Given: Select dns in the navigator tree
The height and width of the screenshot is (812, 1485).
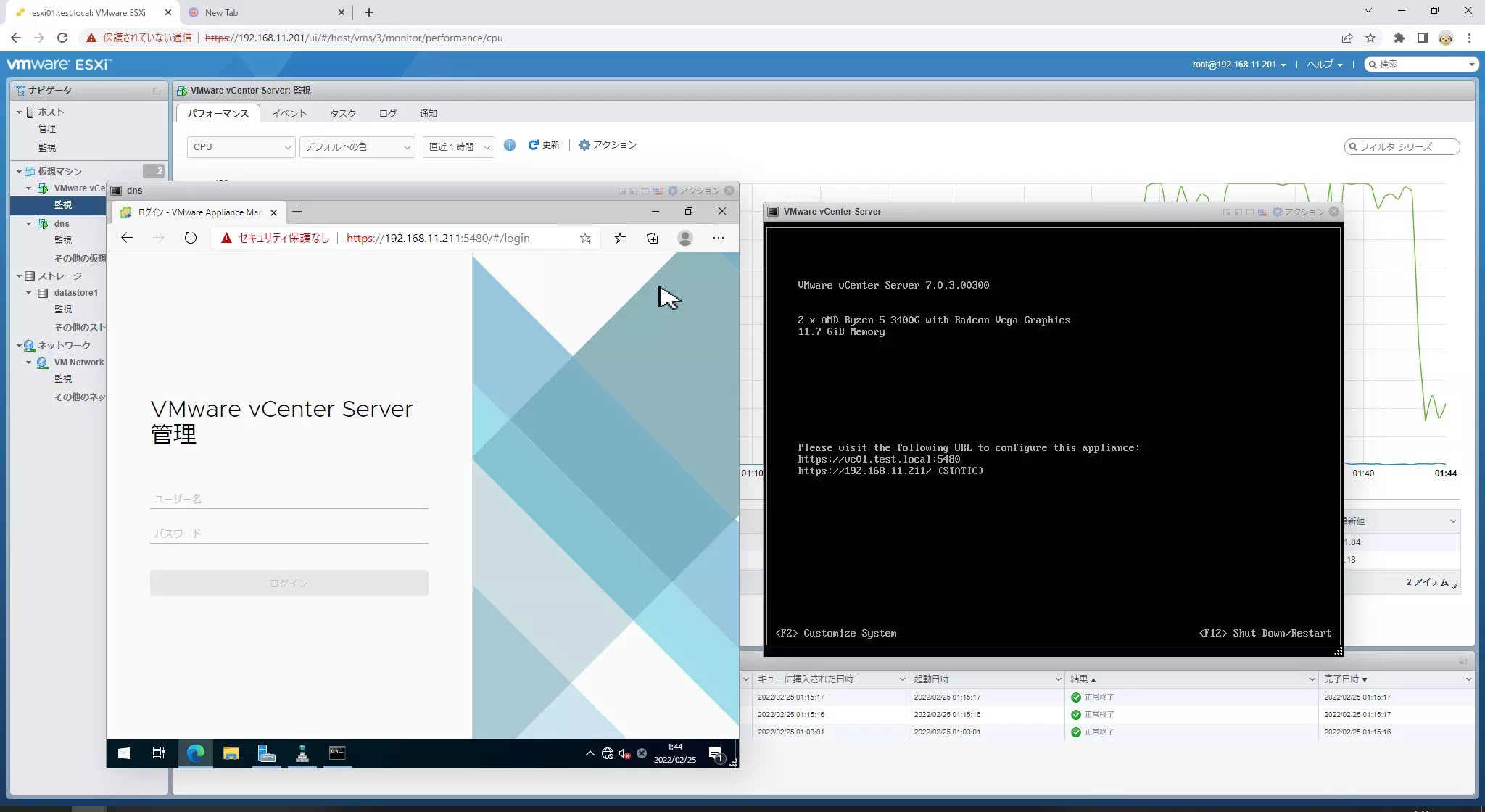Looking at the screenshot, I should 62,224.
